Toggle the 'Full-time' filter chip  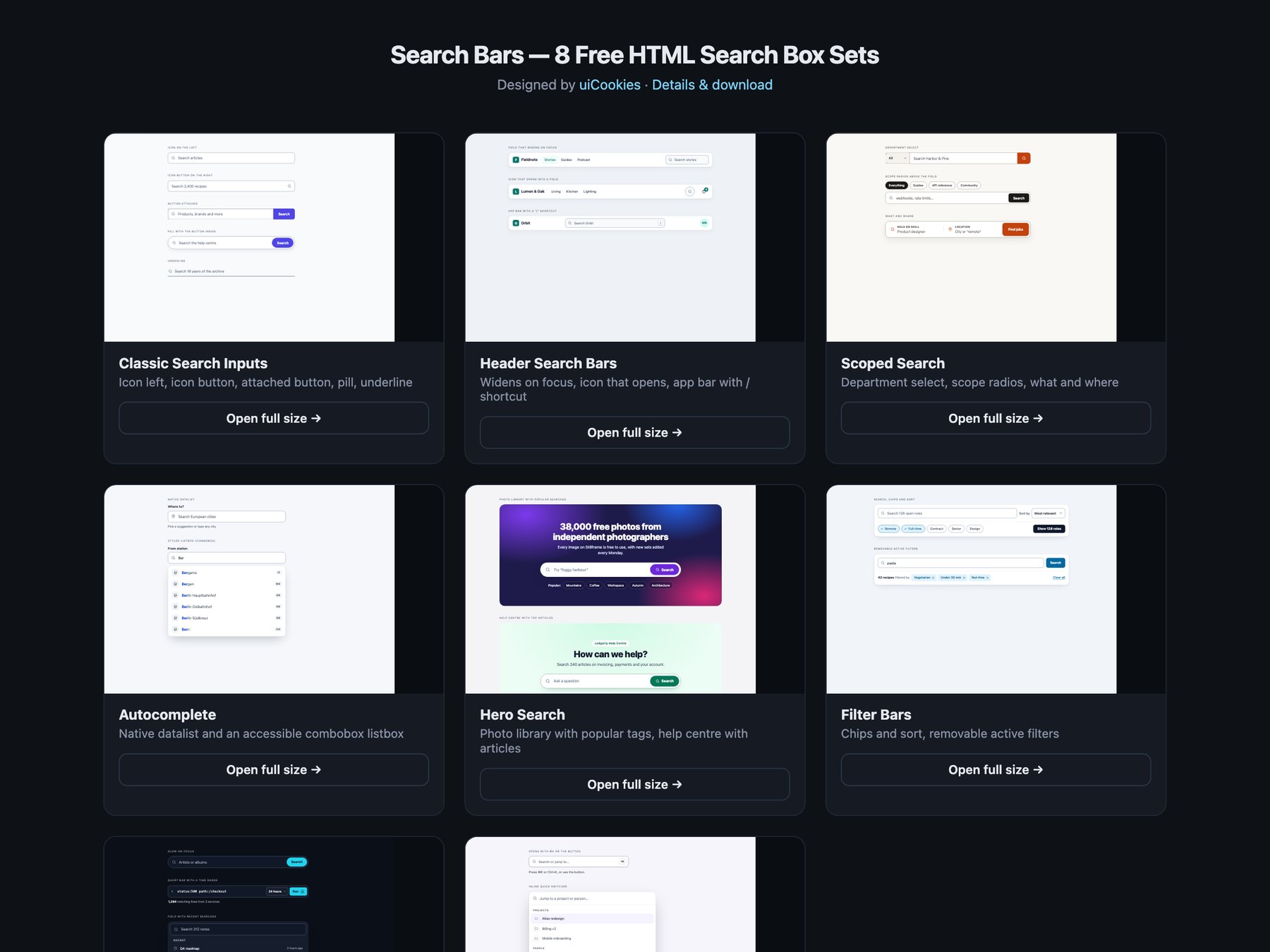[914, 529]
